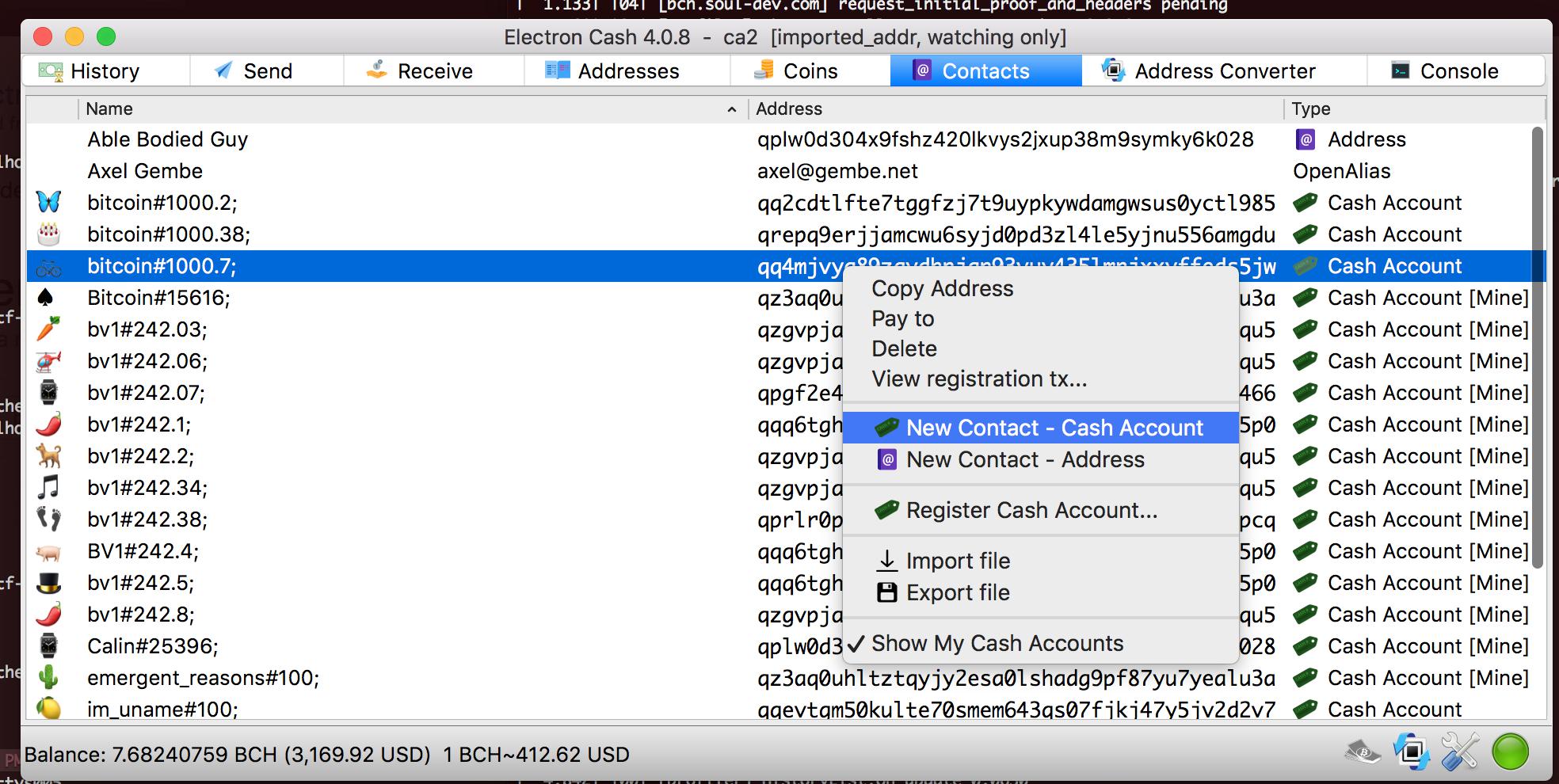
Task: Click the Balance text in the status bar
Action: (327, 755)
